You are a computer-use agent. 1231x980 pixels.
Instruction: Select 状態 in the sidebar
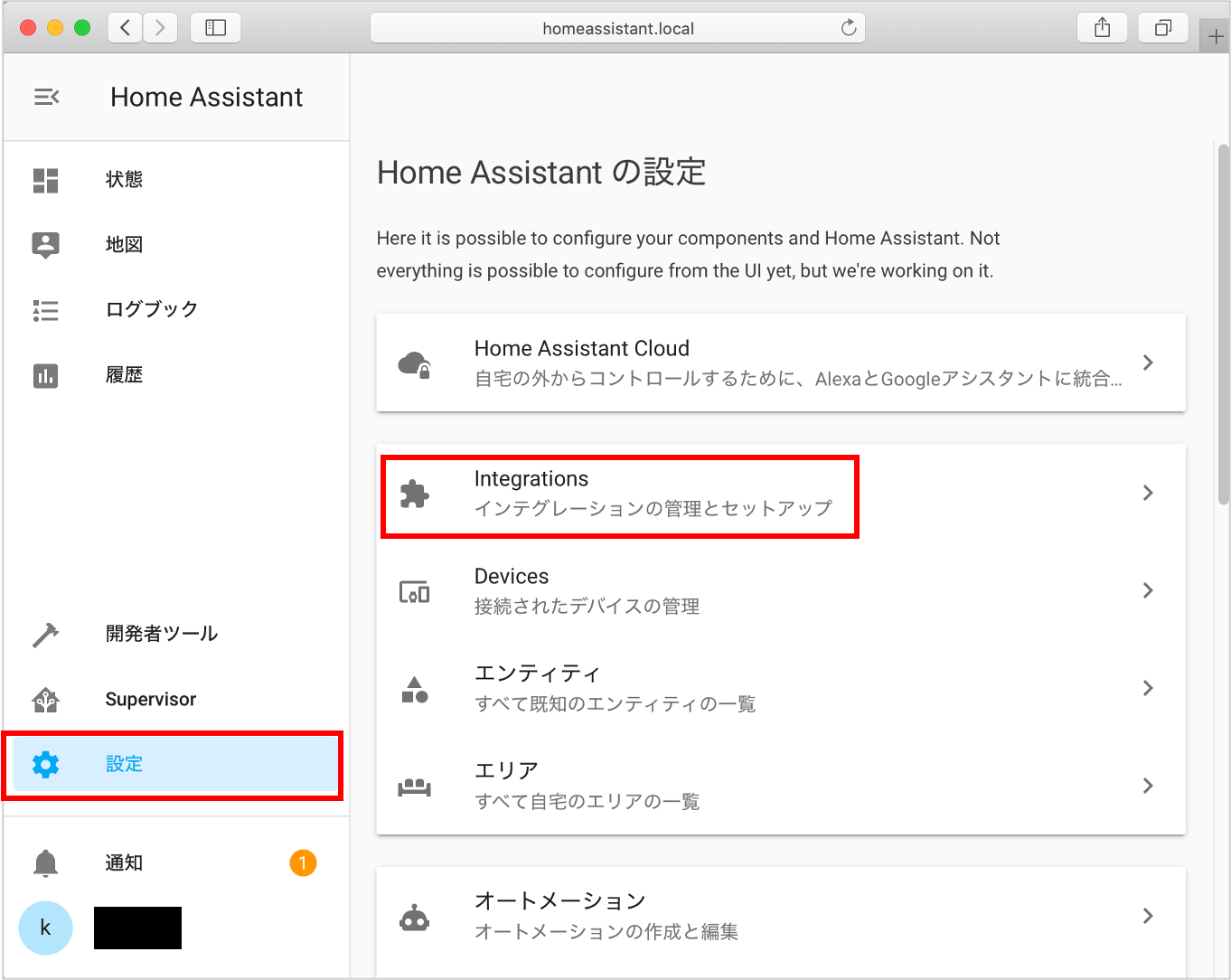[x=124, y=180]
